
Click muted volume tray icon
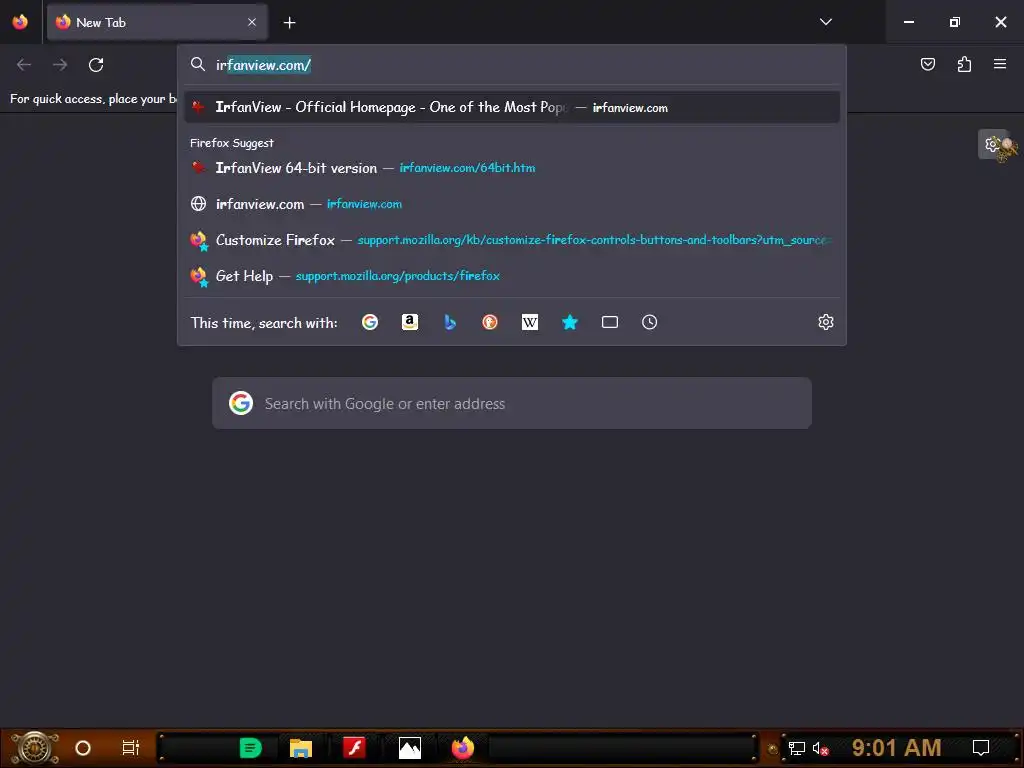pos(820,748)
